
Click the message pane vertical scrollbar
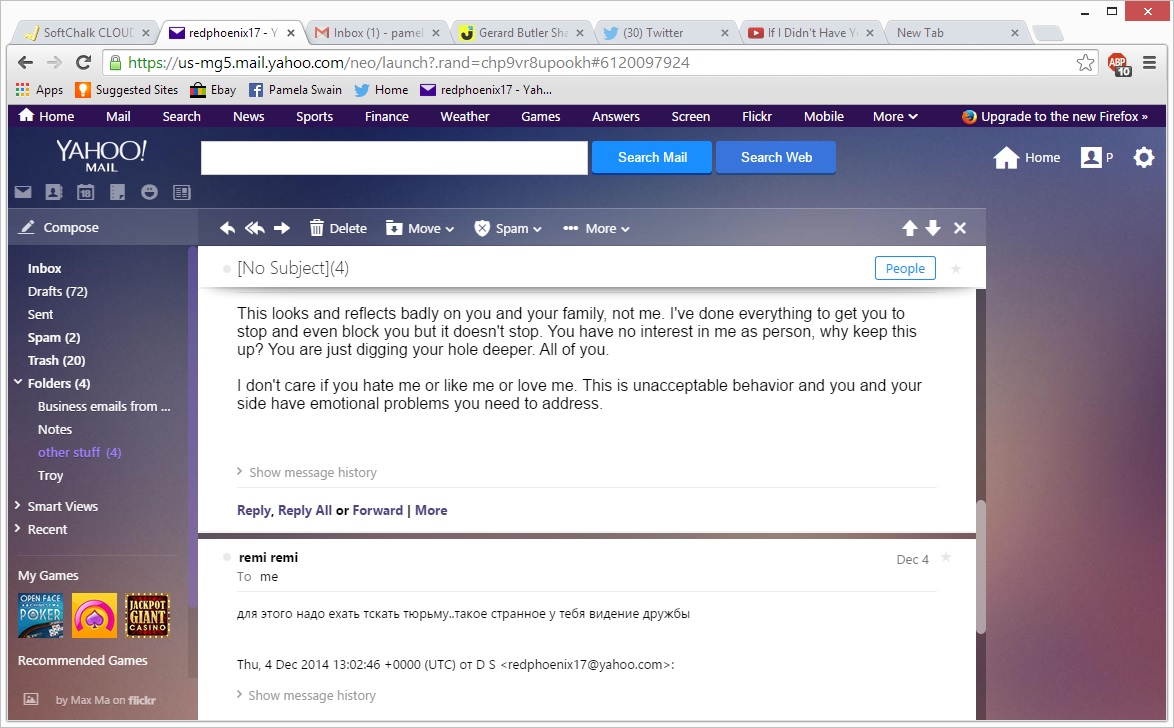click(981, 568)
